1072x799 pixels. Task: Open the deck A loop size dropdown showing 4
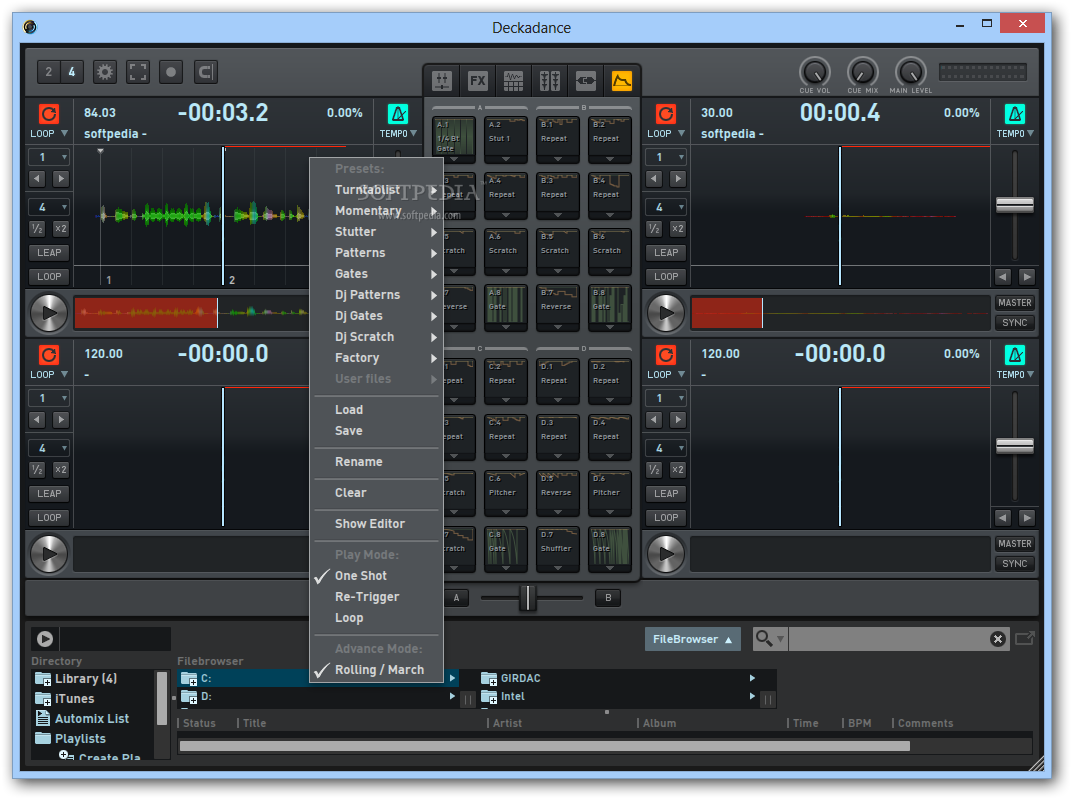[x=49, y=207]
